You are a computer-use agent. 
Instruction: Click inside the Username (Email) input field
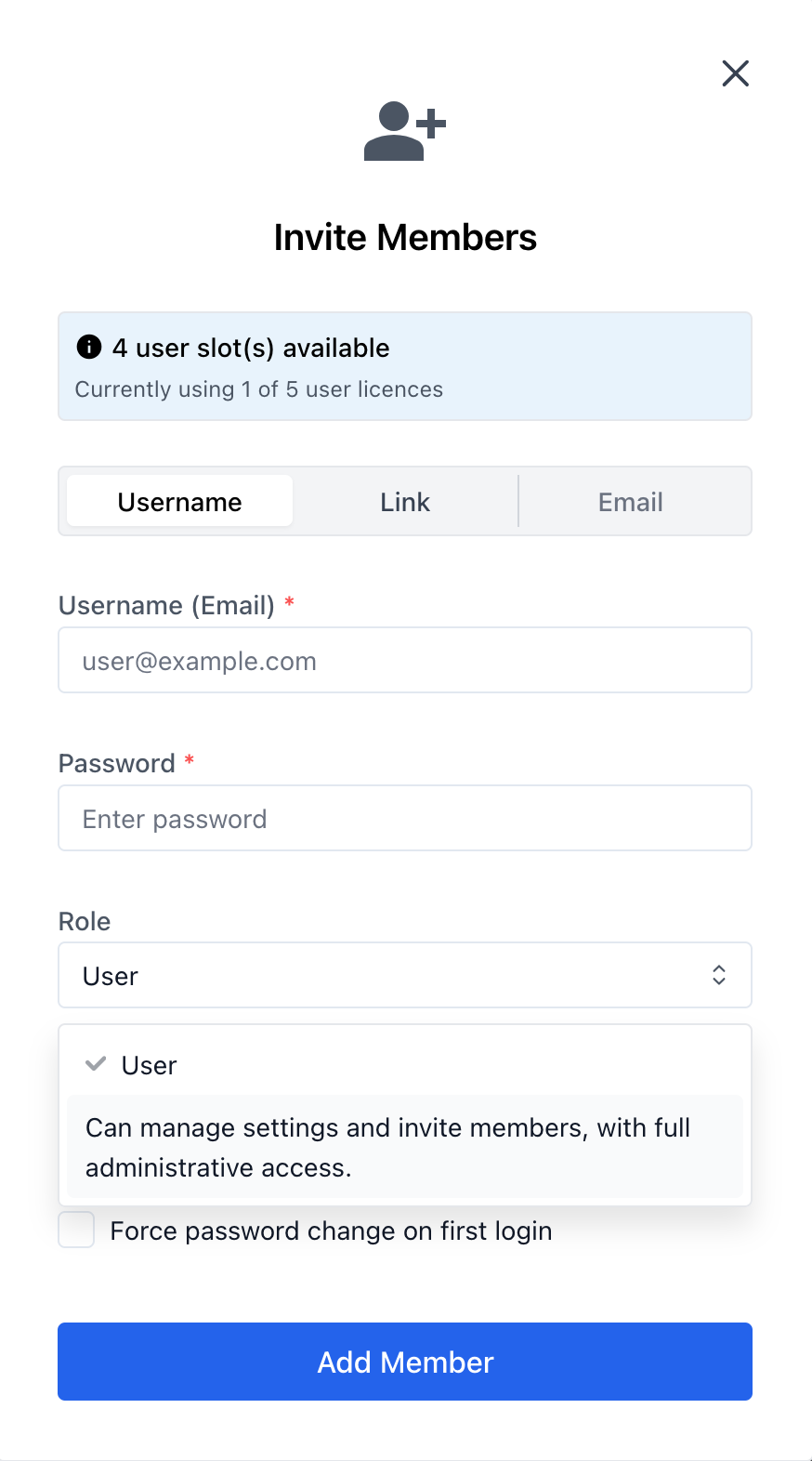coord(404,660)
